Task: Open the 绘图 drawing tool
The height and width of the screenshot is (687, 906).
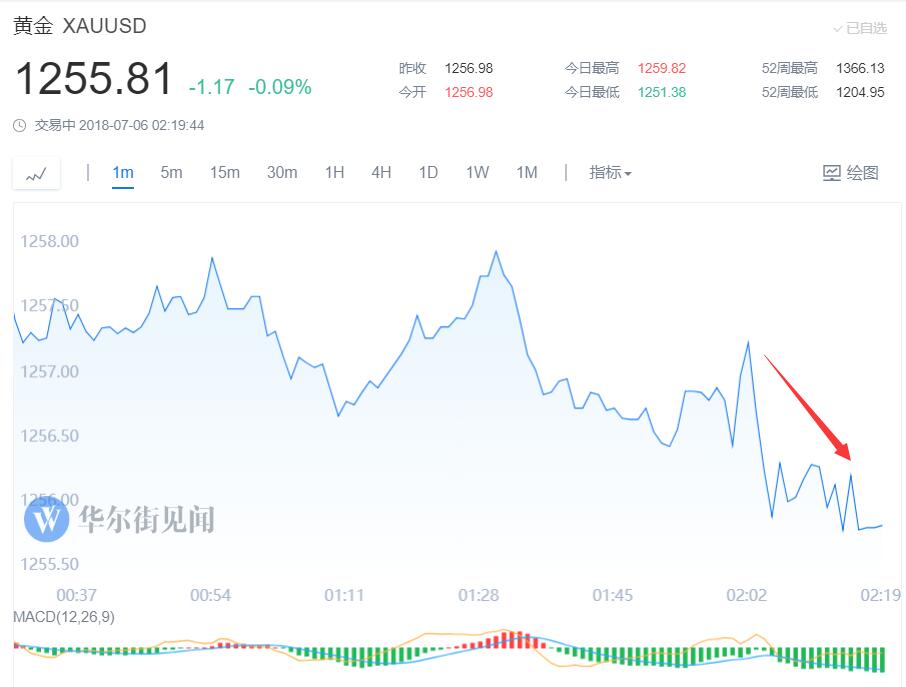Action: [x=850, y=173]
